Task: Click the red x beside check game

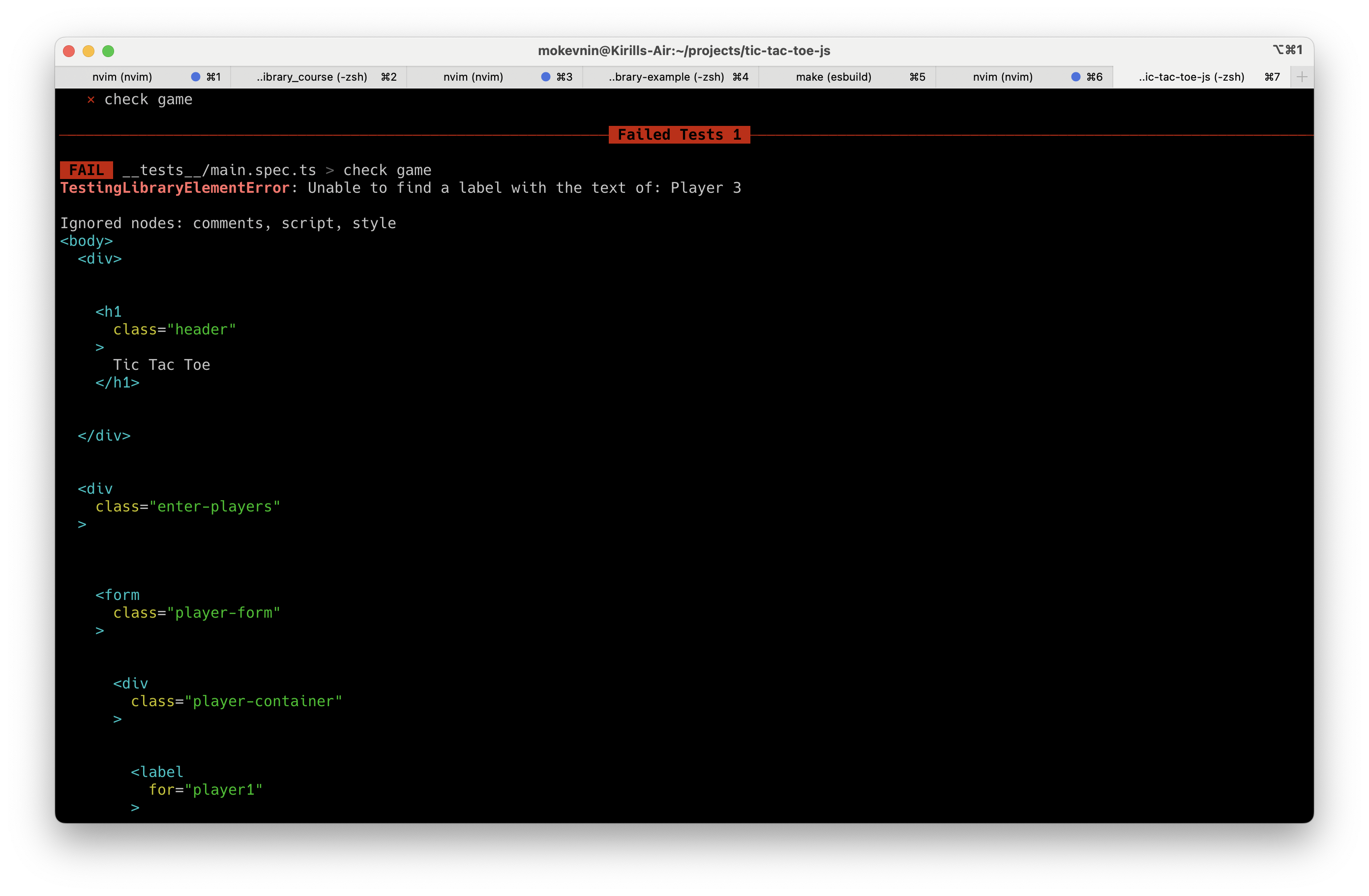Action: tap(91, 100)
